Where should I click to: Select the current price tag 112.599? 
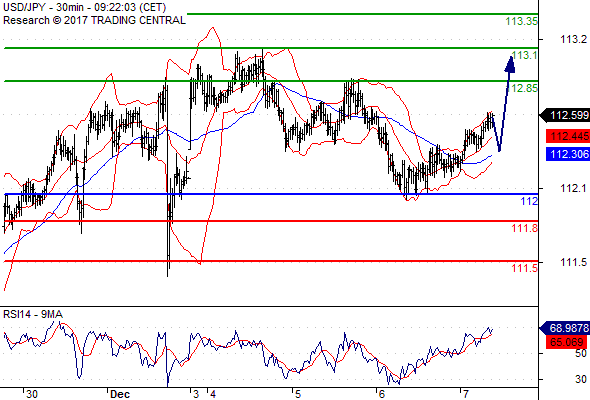[x=565, y=115]
